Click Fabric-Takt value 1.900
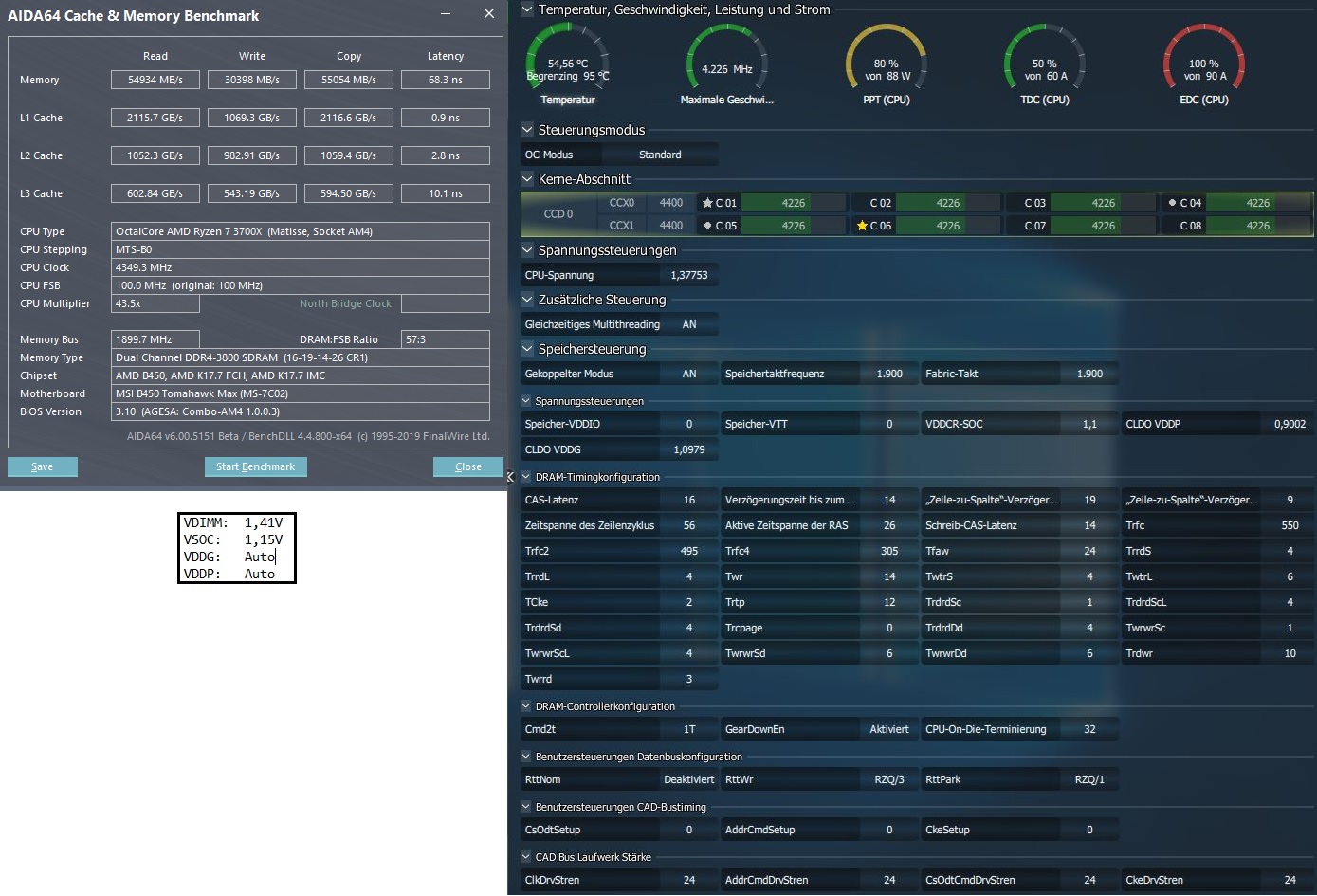Screen dimensions: 1317x896 (1089, 374)
